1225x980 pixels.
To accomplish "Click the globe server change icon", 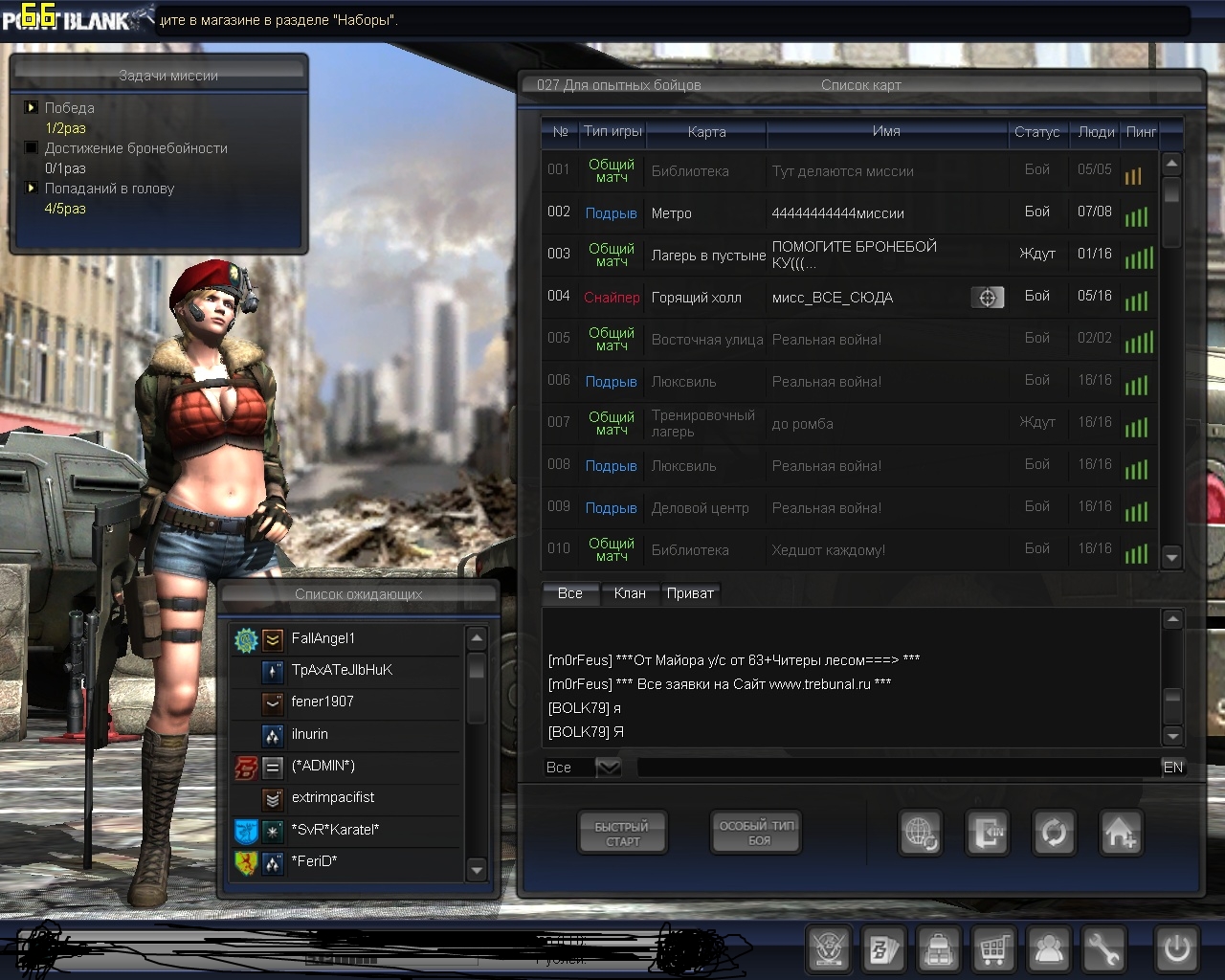I will click(921, 833).
